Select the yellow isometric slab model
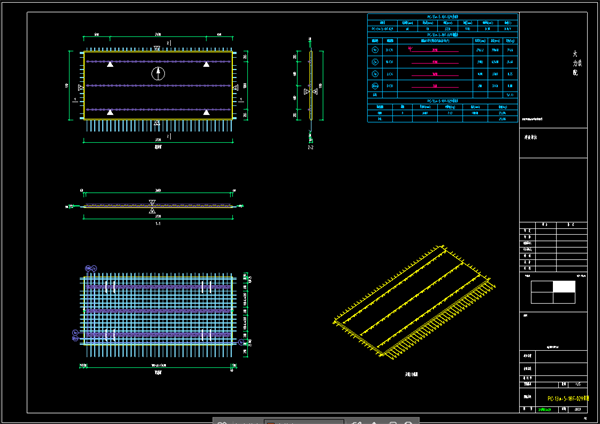 click(414, 302)
